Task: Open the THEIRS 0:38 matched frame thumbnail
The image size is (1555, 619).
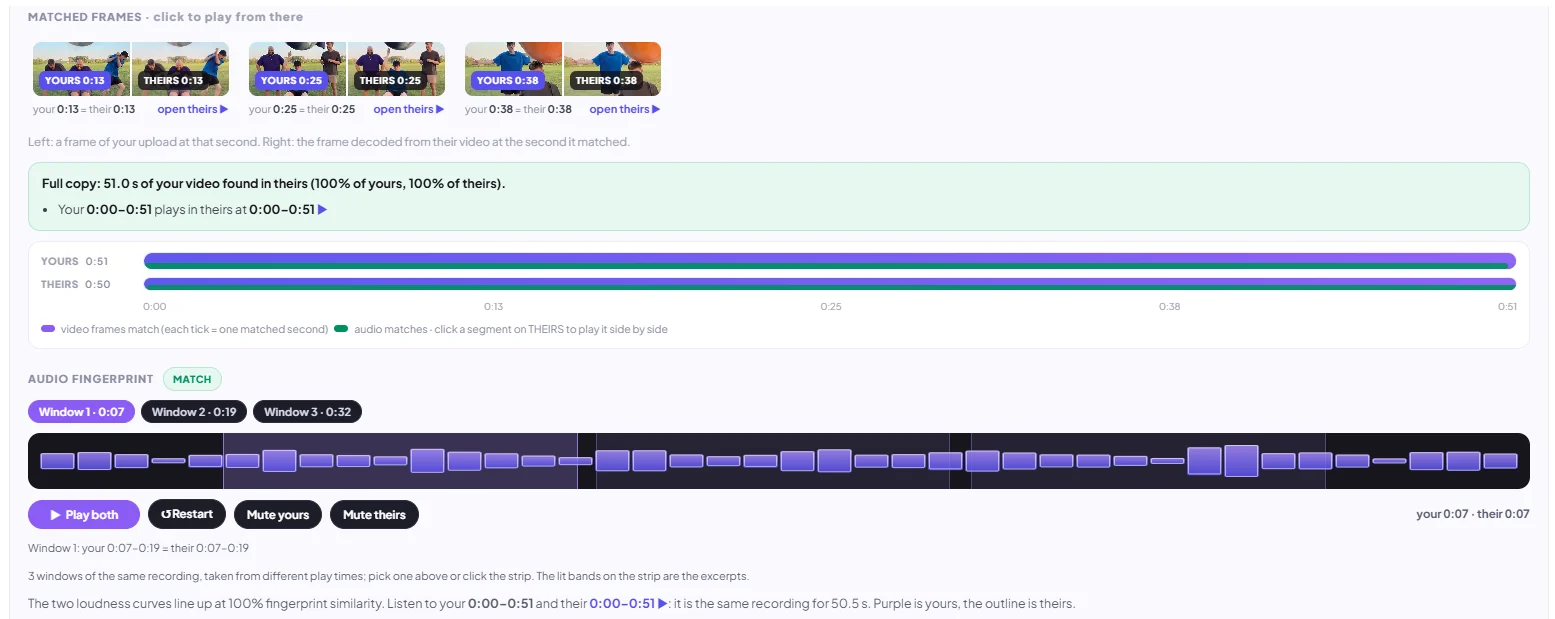Action: click(613, 69)
